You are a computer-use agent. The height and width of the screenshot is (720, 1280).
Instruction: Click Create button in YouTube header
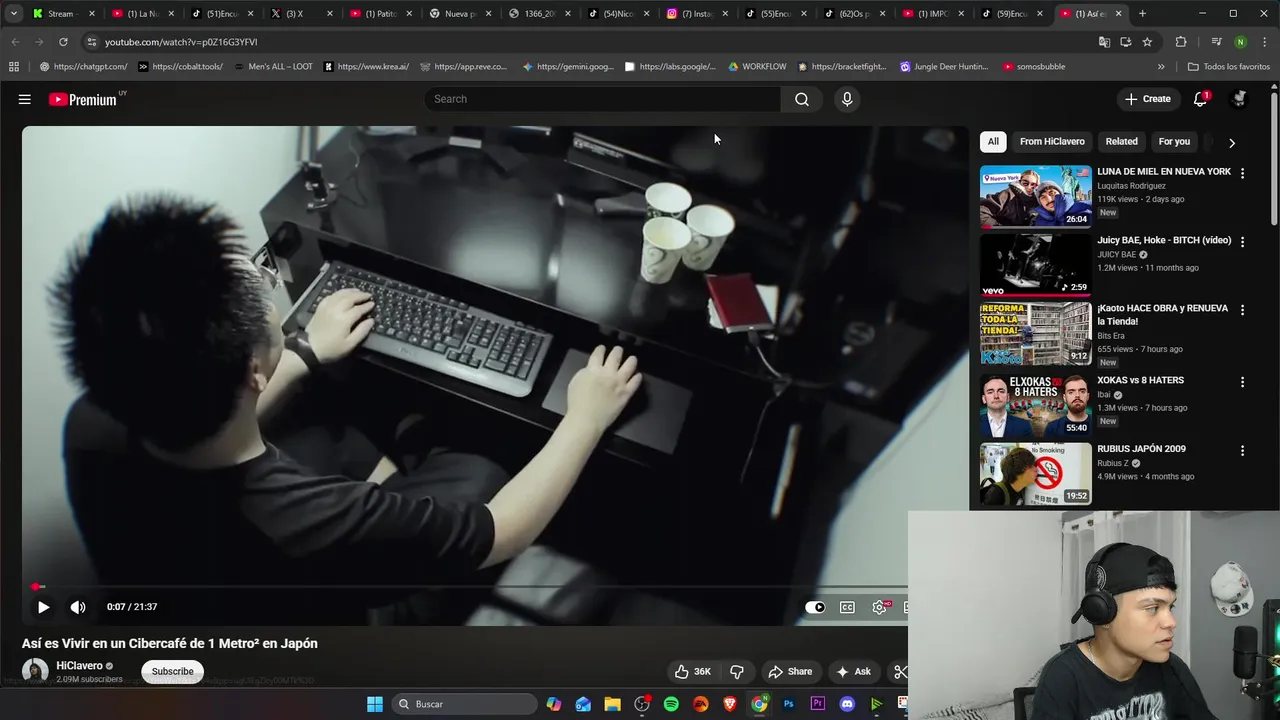click(x=1148, y=99)
